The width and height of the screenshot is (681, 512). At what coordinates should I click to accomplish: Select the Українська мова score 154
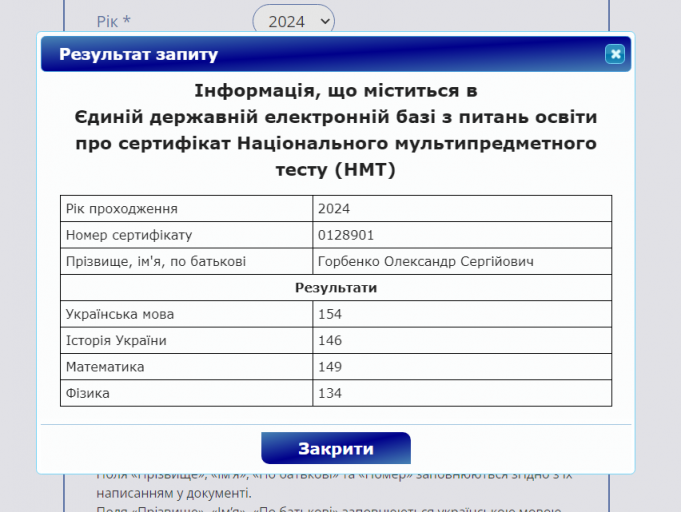tap(330, 314)
